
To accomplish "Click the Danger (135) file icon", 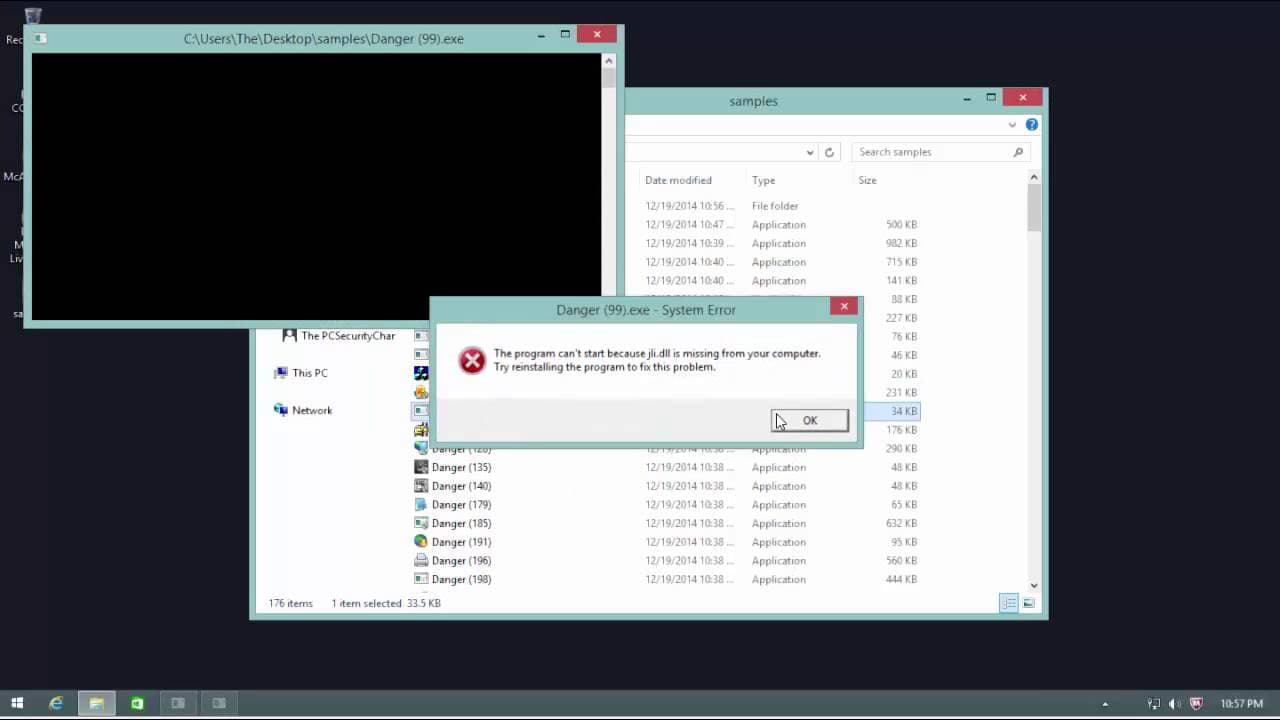I will pyautogui.click(x=421, y=467).
